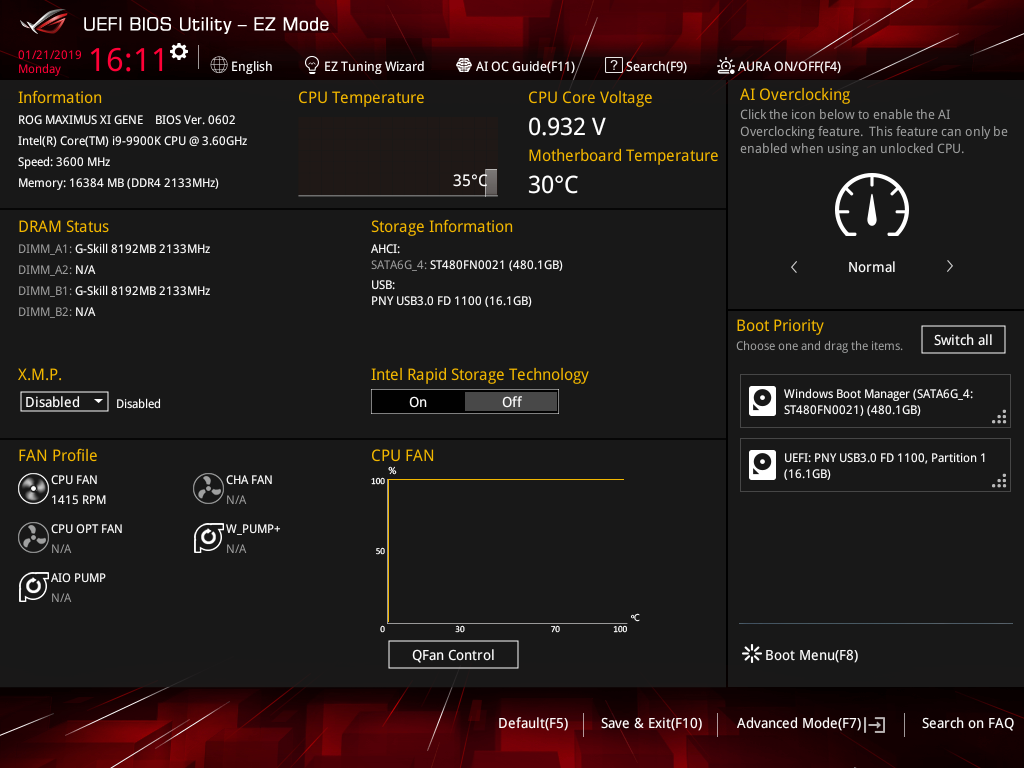Click the CPU OPT FAN fan icon

pyautogui.click(x=33, y=538)
